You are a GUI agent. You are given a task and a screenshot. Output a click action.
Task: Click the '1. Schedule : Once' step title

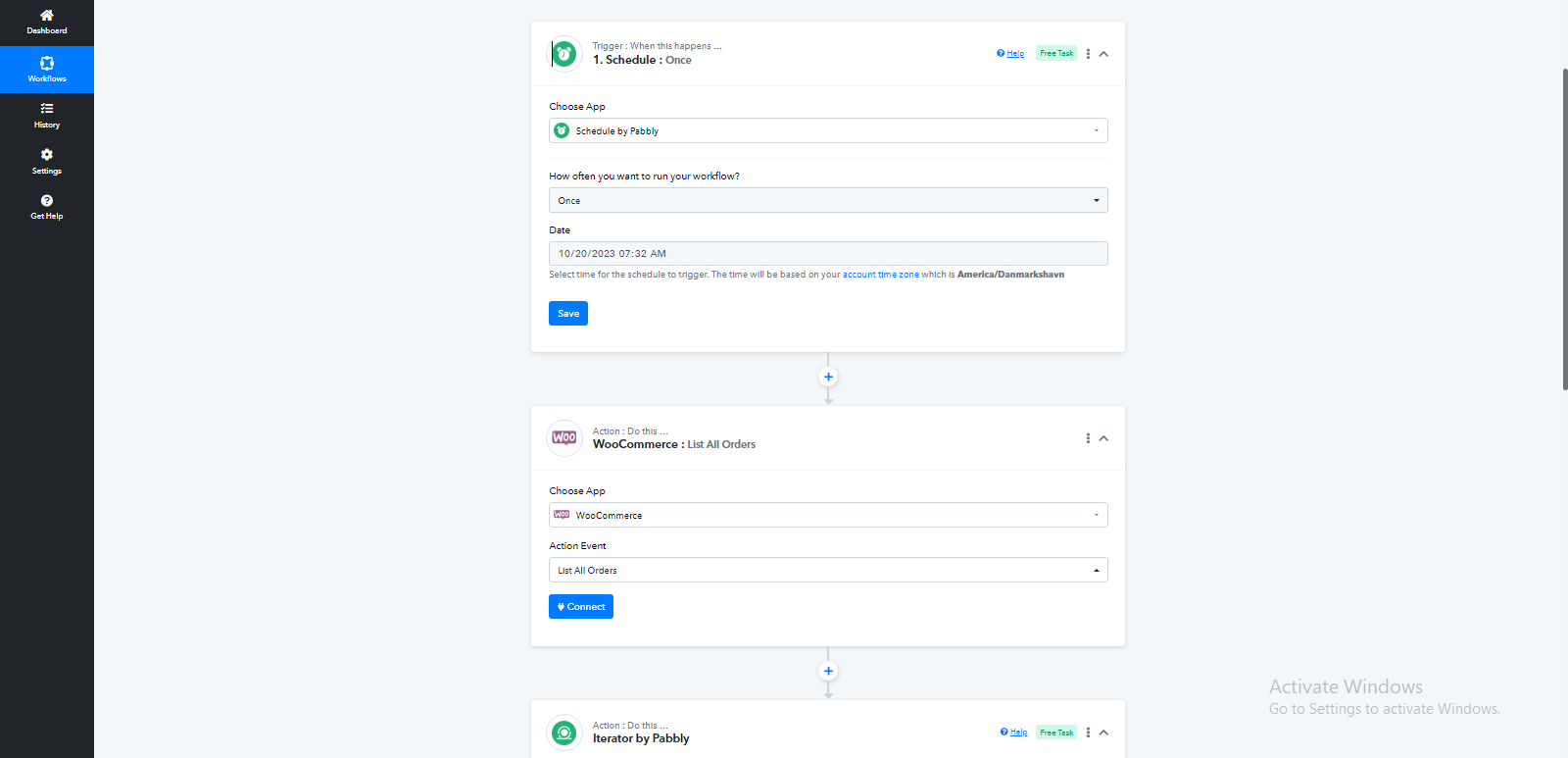pos(642,61)
